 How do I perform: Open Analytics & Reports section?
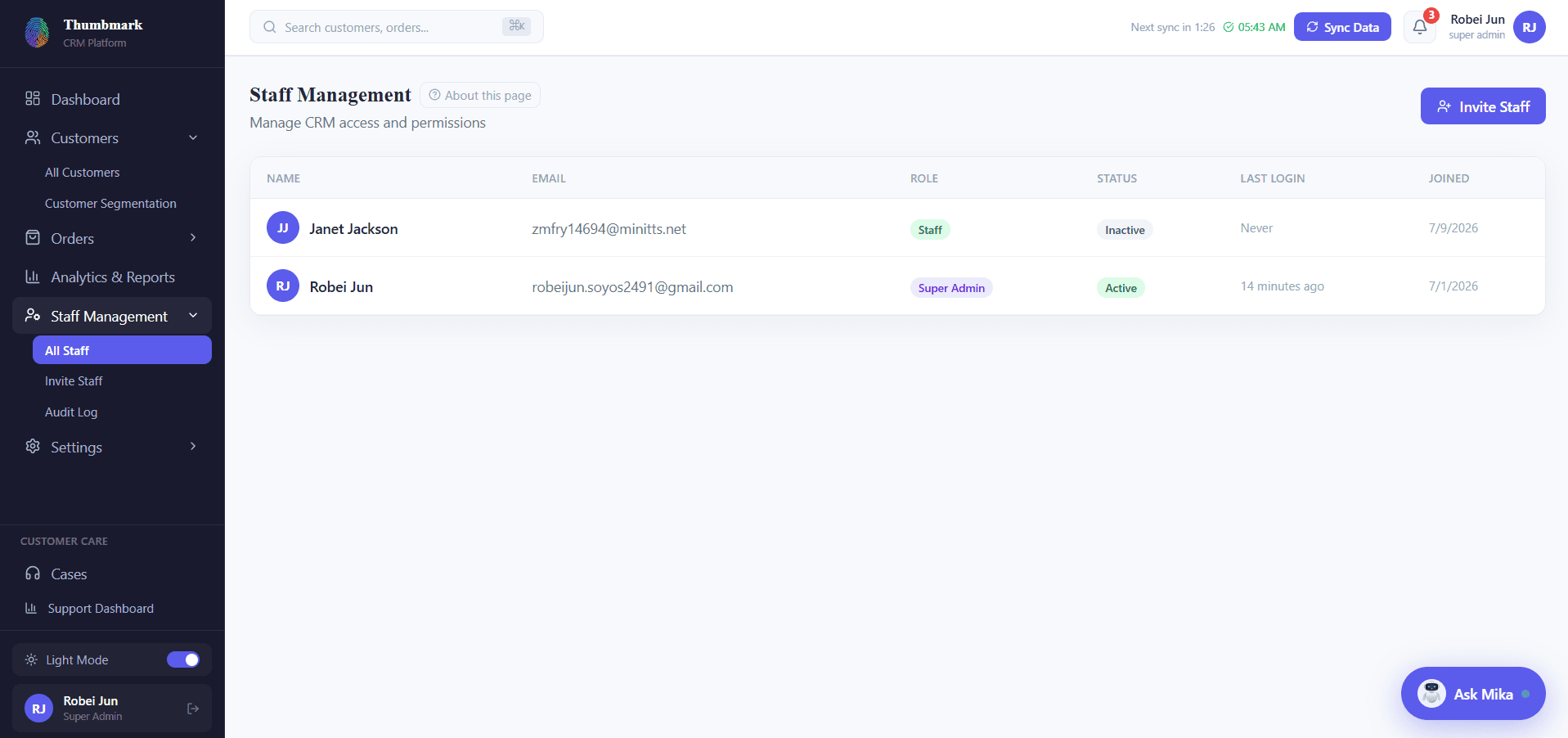112,277
